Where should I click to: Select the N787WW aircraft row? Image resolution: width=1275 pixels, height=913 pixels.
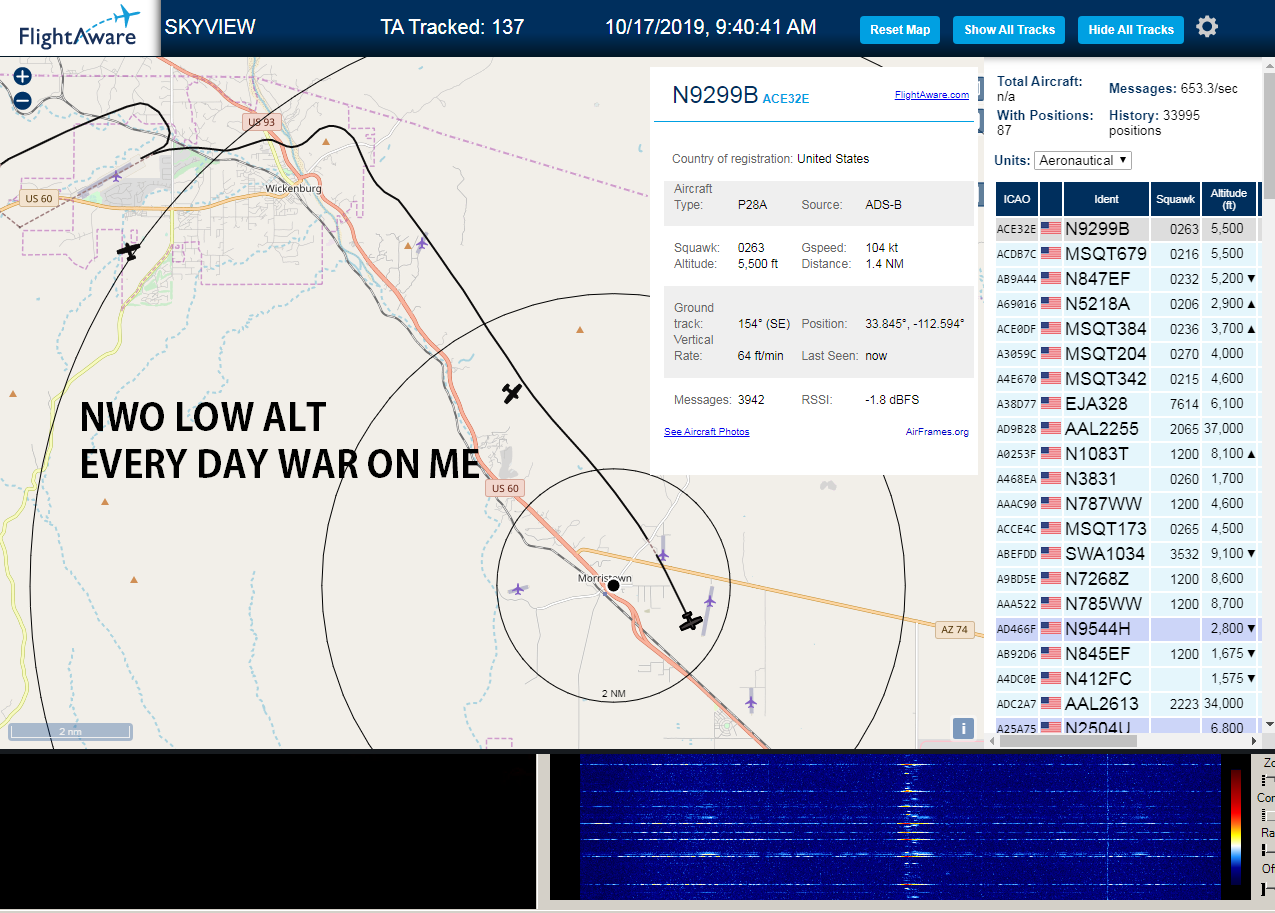[x=1127, y=503]
